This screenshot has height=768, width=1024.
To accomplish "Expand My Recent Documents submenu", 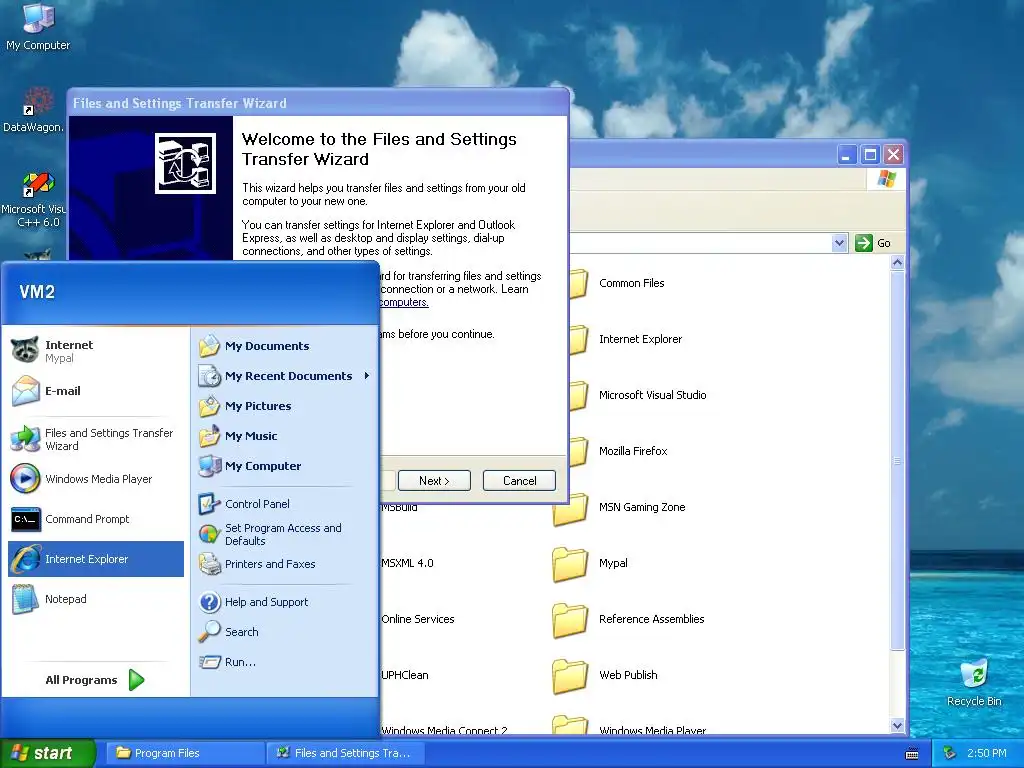I will pyautogui.click(x=285, y=376).
